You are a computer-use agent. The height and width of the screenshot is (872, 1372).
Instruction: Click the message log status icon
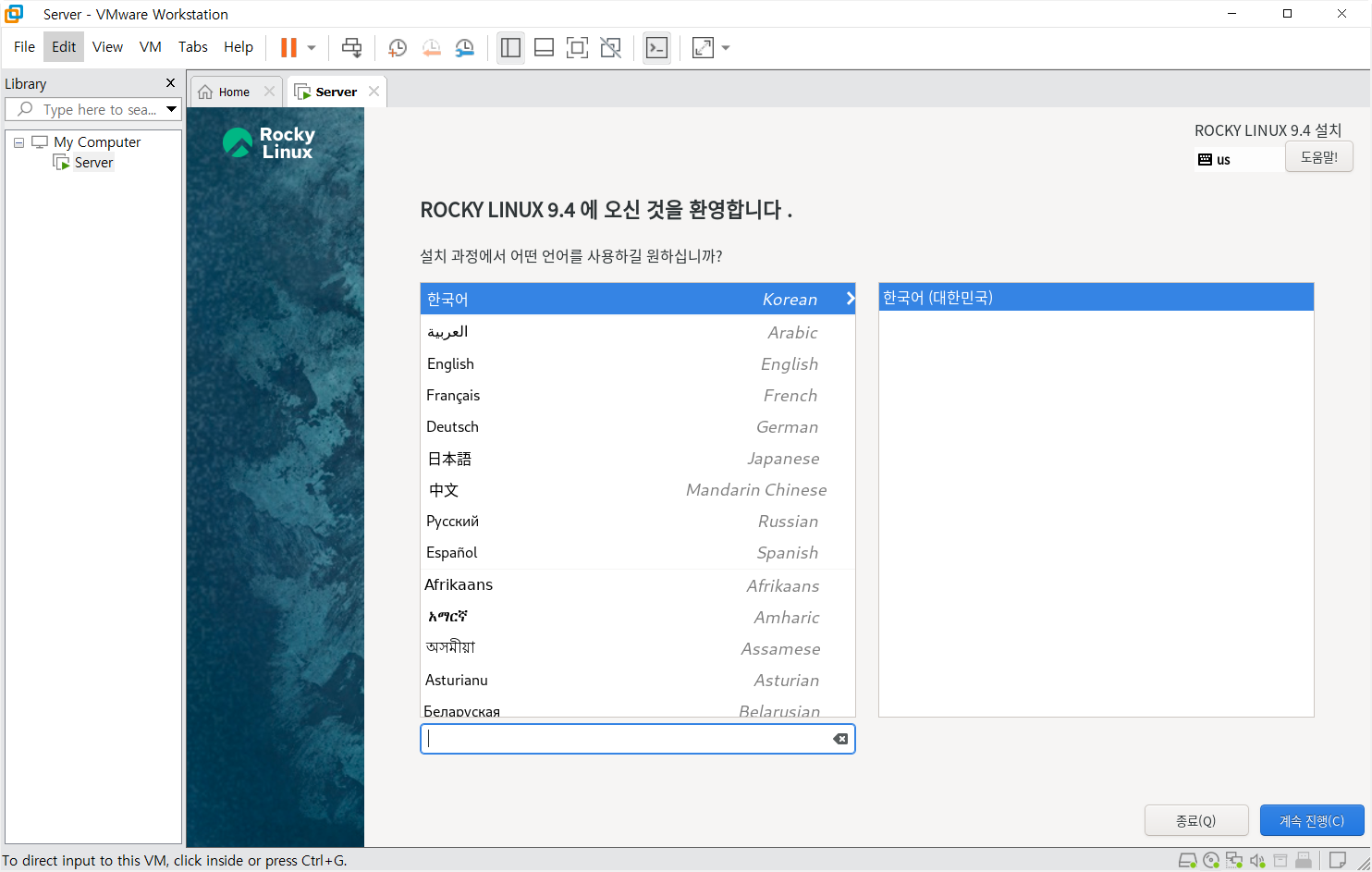(1337, 861)
